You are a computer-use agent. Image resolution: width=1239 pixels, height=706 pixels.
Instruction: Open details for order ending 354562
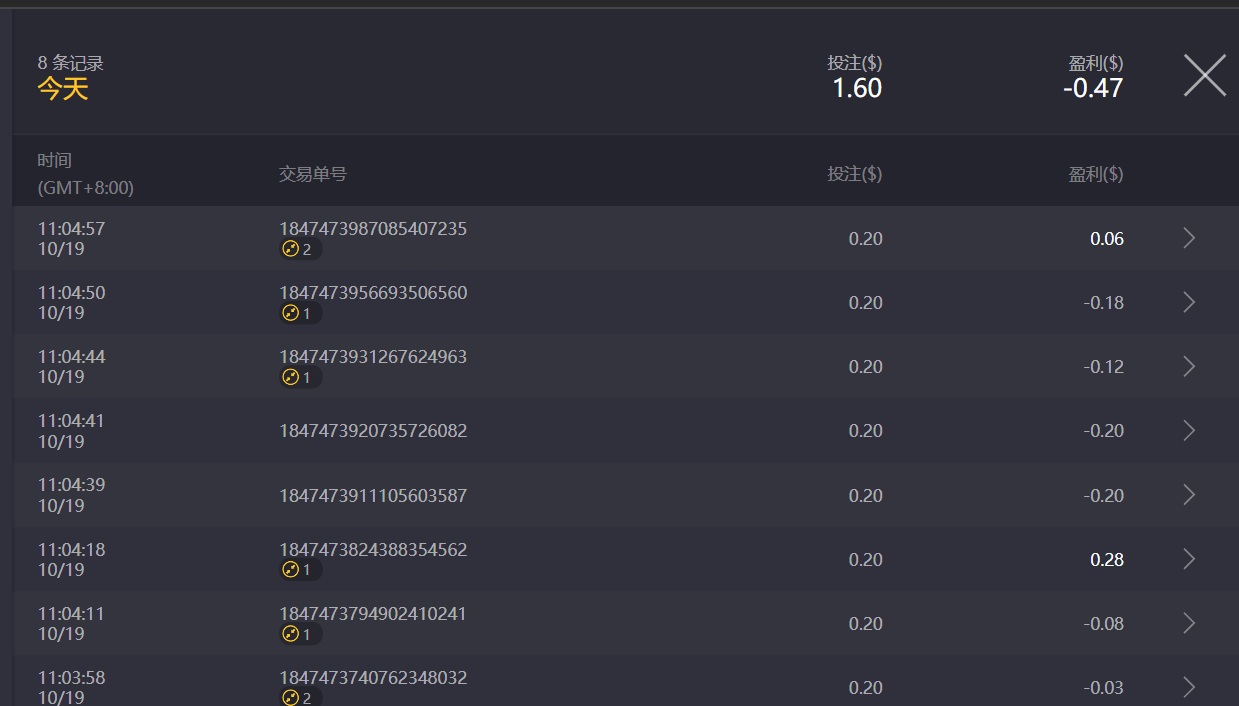1188,559
